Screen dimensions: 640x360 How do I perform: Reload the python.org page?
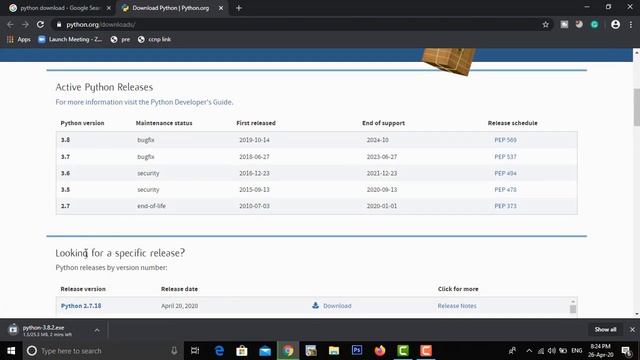40,24
